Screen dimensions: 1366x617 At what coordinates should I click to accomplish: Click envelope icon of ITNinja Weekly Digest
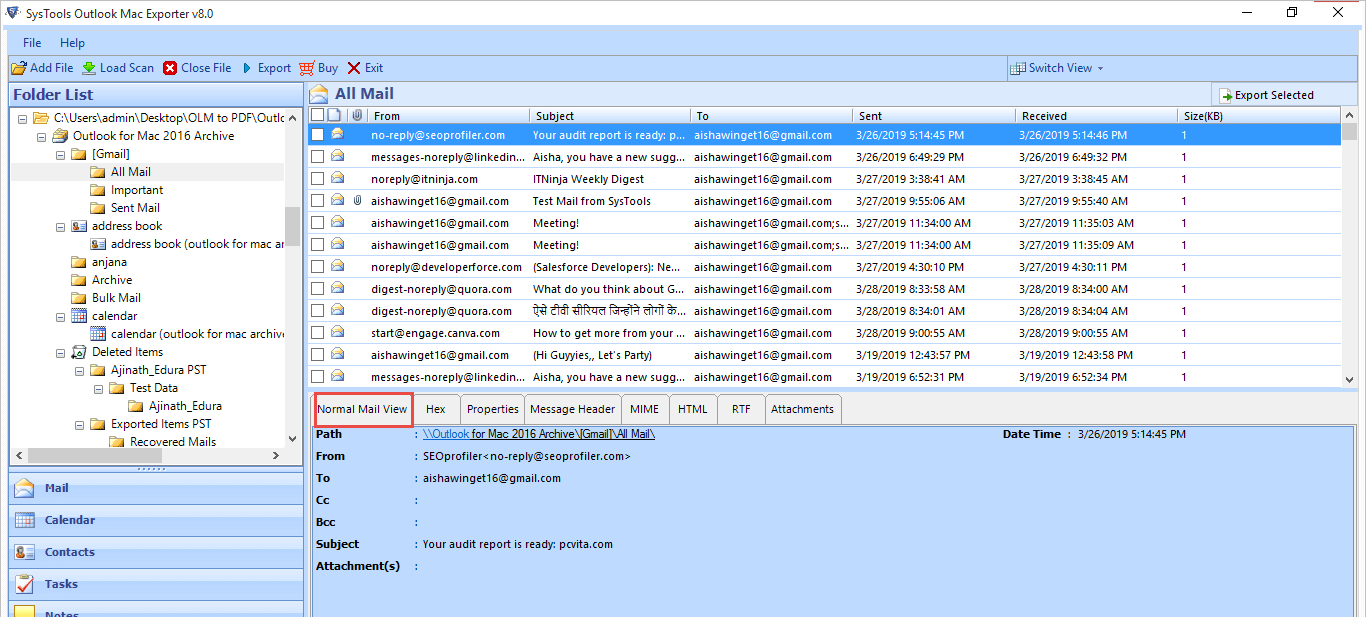click(338, 179)
